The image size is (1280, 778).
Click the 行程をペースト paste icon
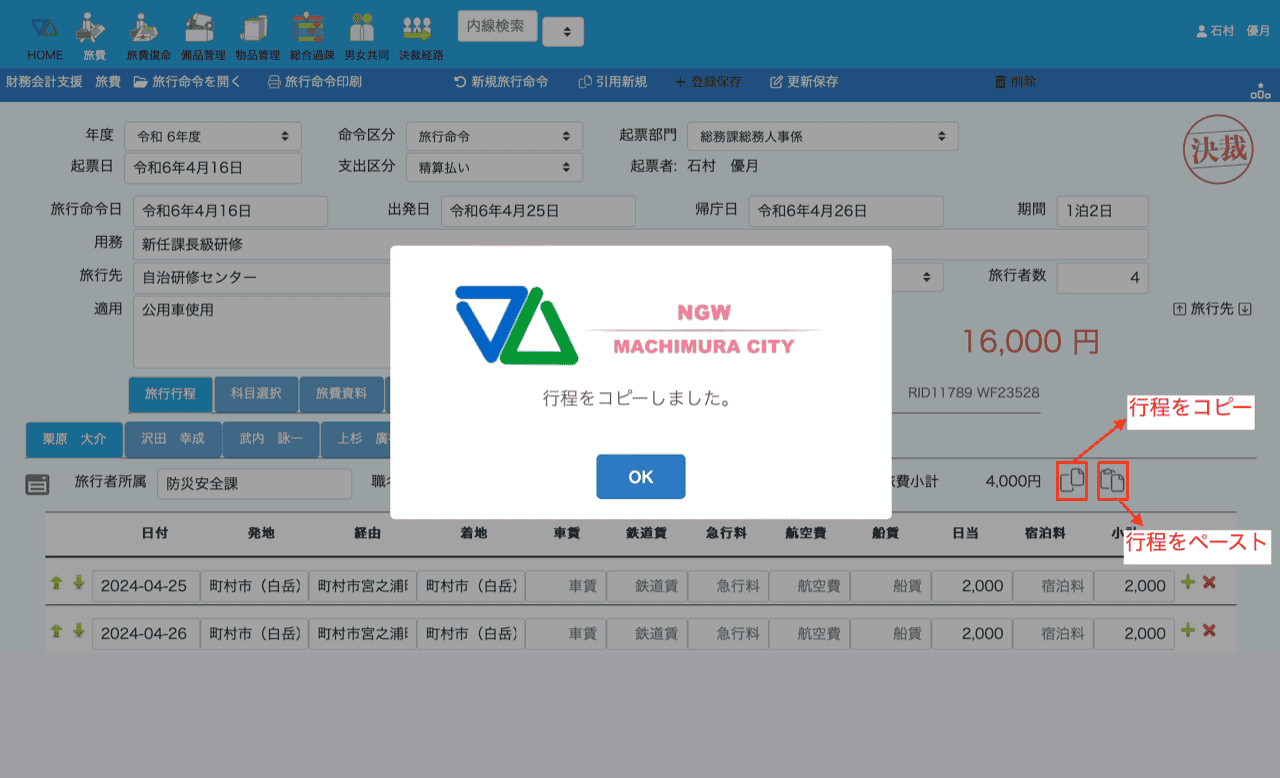pyautogui.click(x=1113, y=481)
